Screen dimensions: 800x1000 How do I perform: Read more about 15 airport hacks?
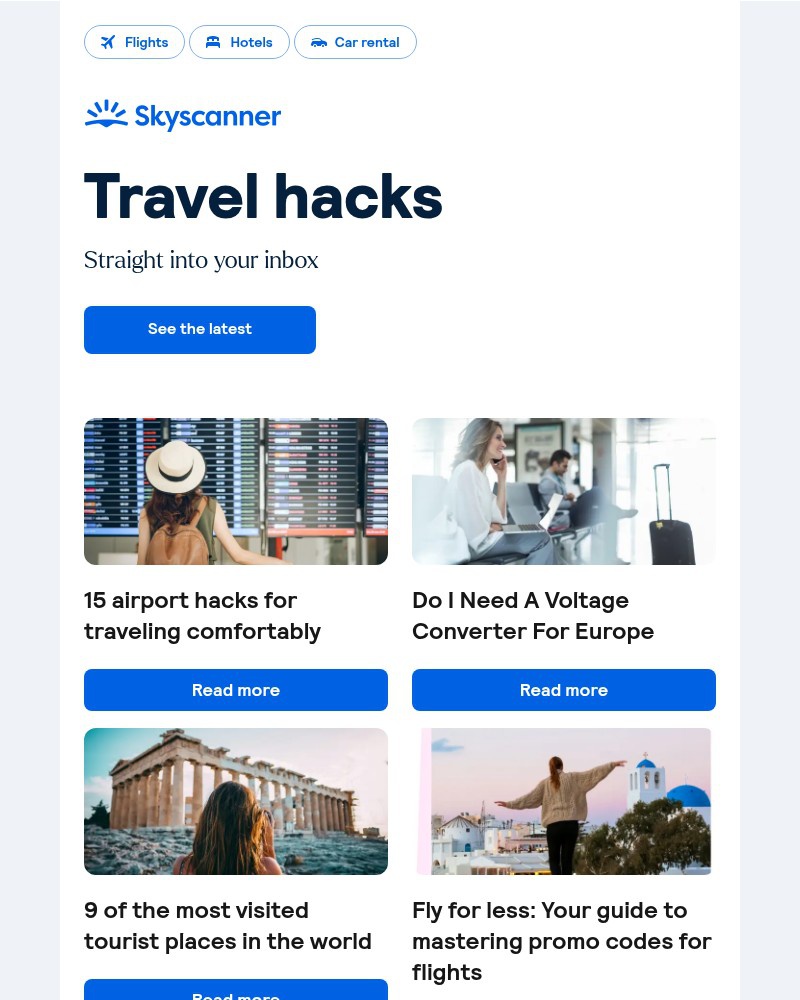click(x=236, y=690)
